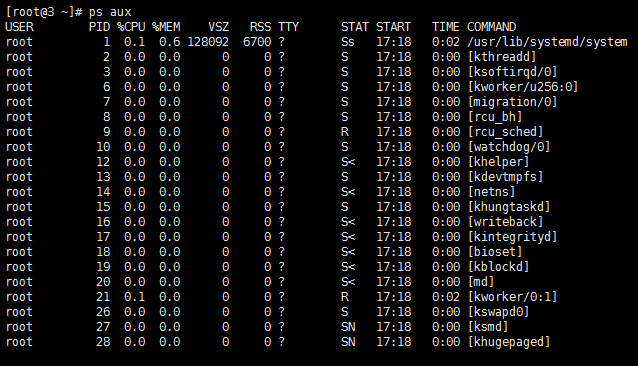Click the '[root@3 ~]#' shell prompt

click(44, 12)
